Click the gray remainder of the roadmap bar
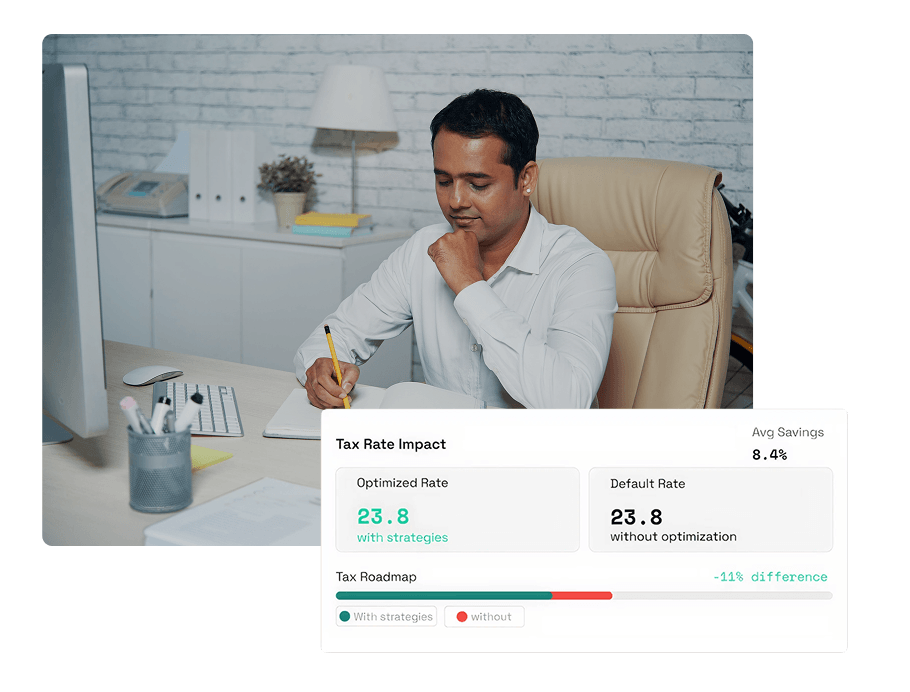The width and height of the screenshot is (910, 692). (x=723, y=596)
